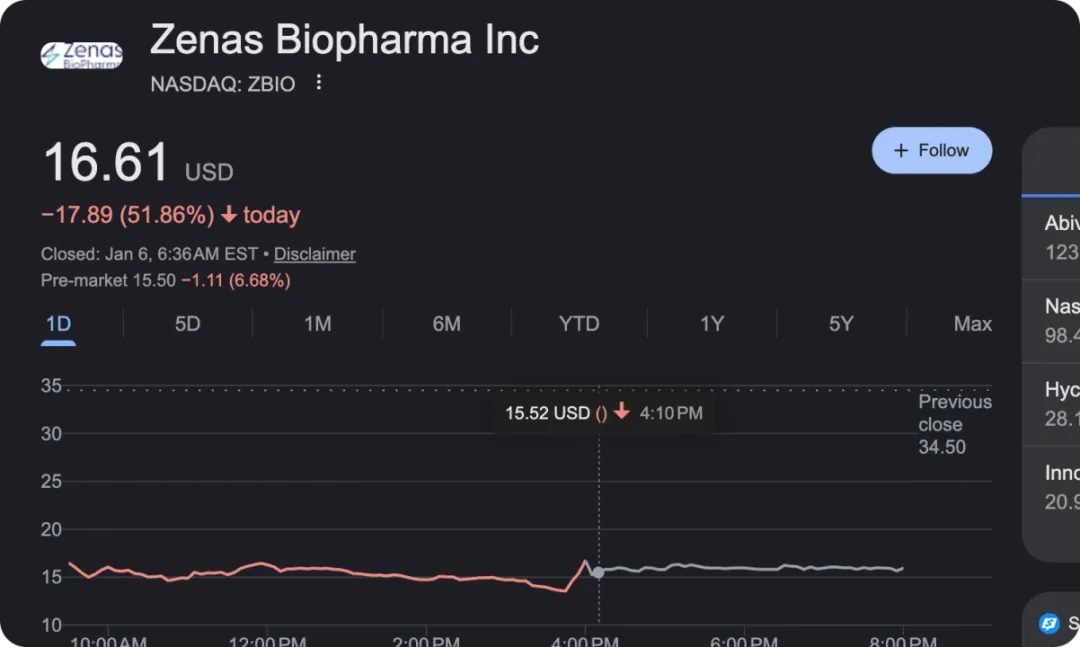Display the 5Y price history

pyautogui.click(x=841, y=324)
